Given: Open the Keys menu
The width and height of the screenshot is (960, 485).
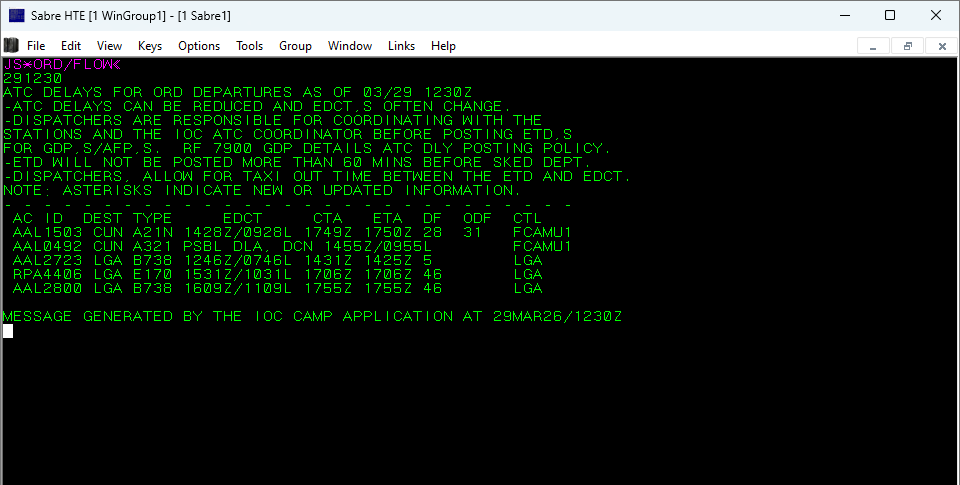Looking at the screenshot, I should [150, 46].
